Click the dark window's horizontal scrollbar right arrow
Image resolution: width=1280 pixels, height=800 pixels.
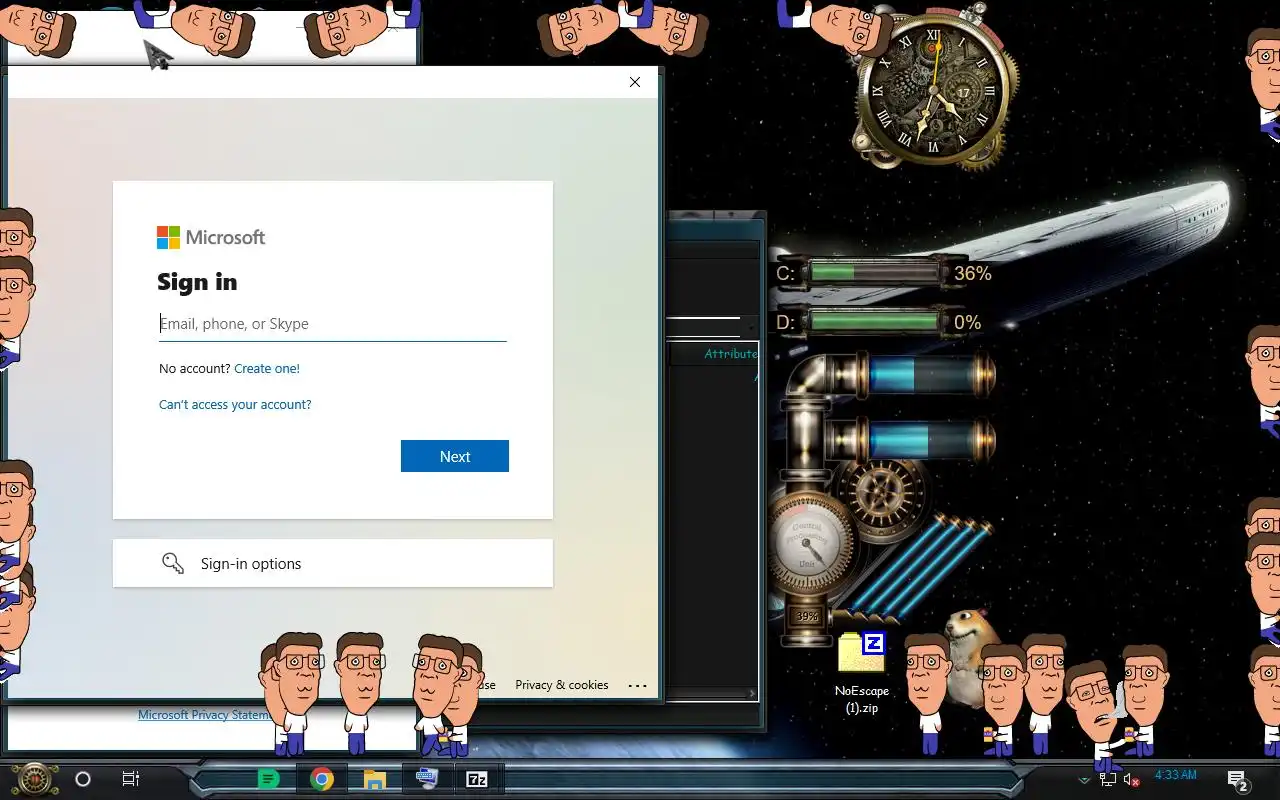pyautogui.click(x=752, y=693)
